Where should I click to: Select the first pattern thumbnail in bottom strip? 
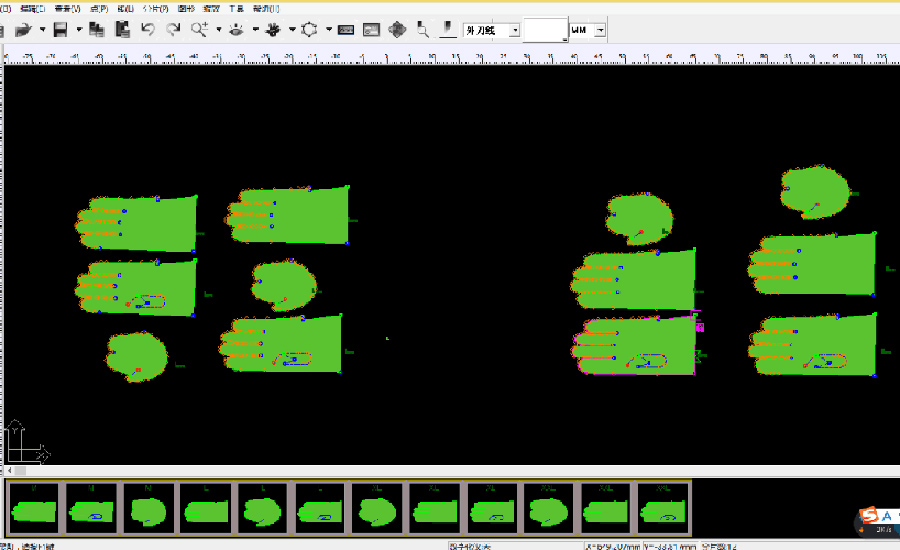(x=34, y=510)
